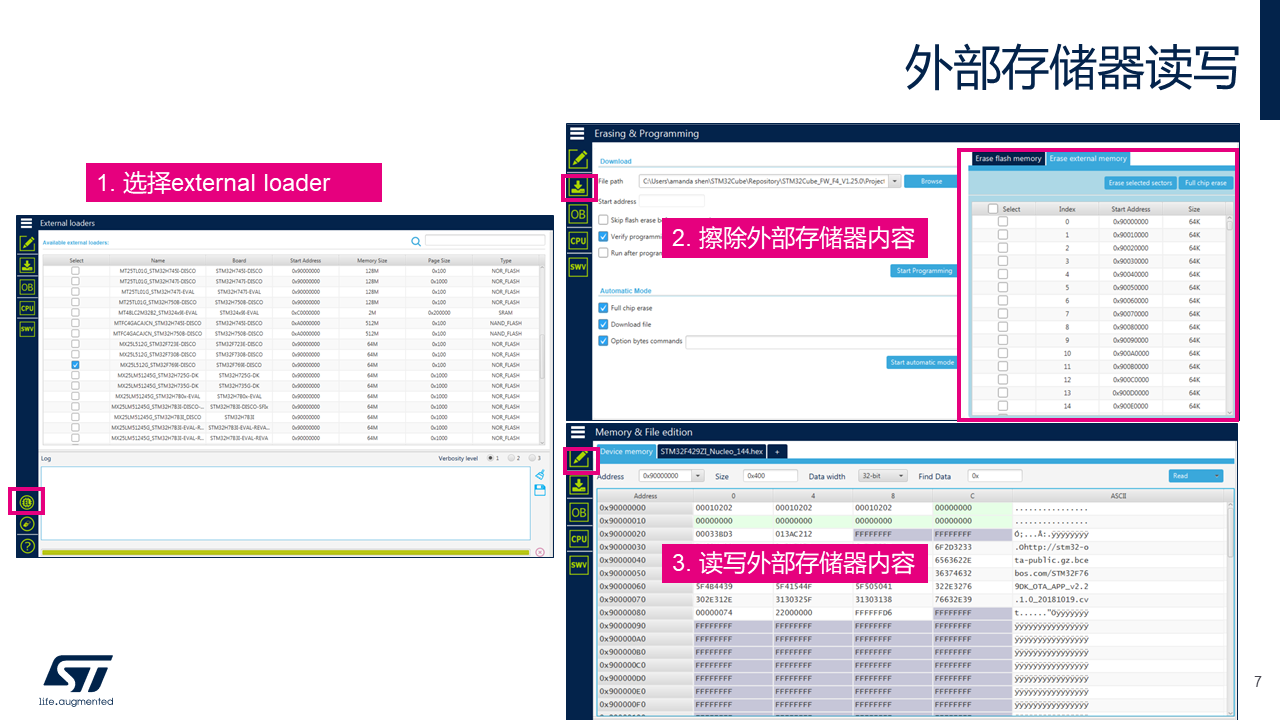Click the External loaders chip icon at bottom
This screenshot has height=720, width=1280.
[x=25, y=501]
